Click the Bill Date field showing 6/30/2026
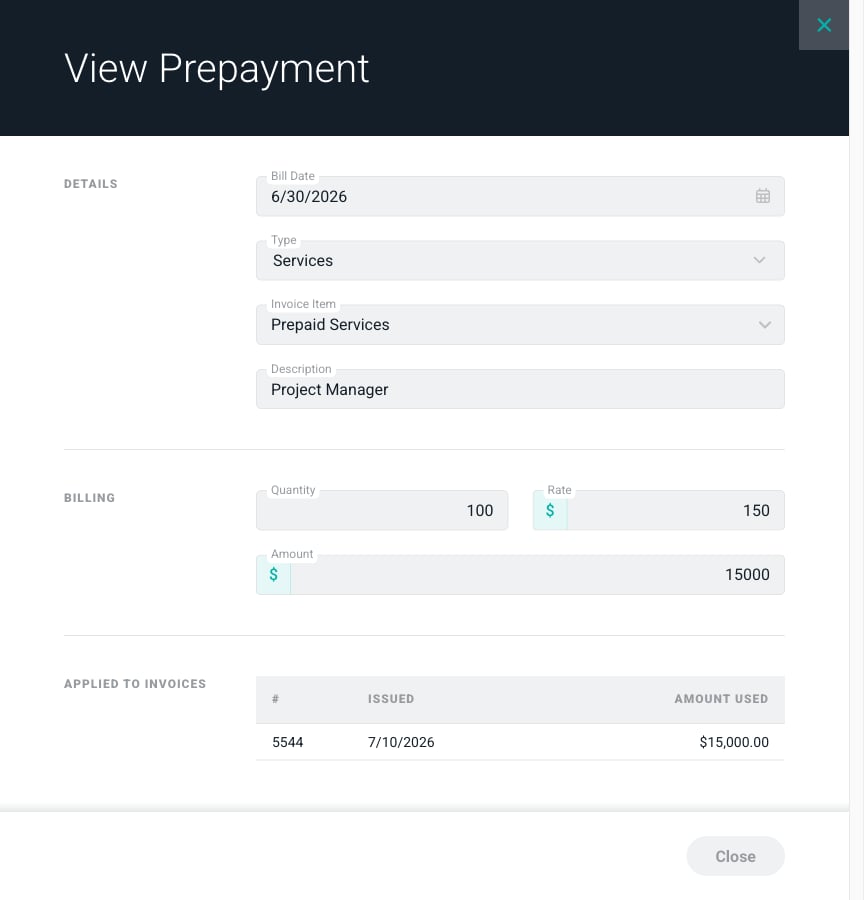The width and height of the screenshot is (864, 900). coord(520,196)
